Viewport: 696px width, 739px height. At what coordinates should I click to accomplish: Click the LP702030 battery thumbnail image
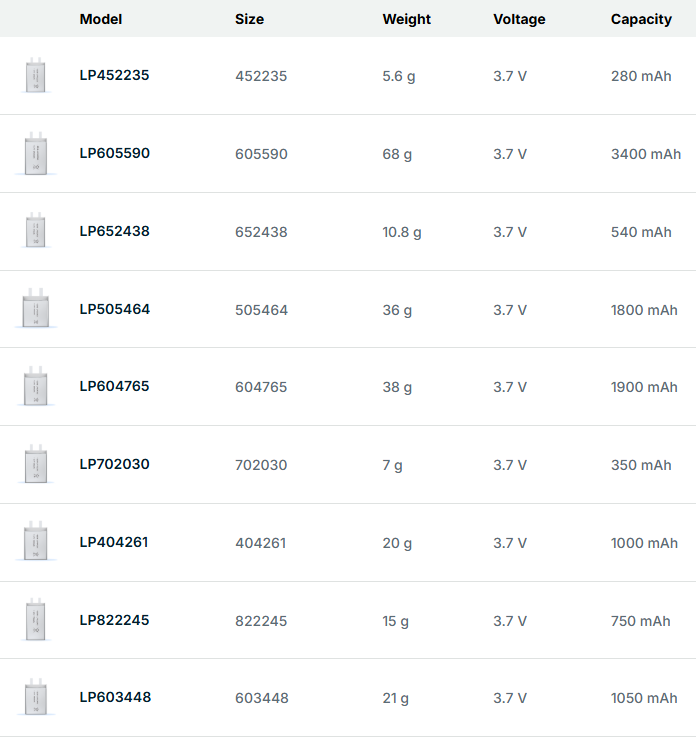[36, 465]
